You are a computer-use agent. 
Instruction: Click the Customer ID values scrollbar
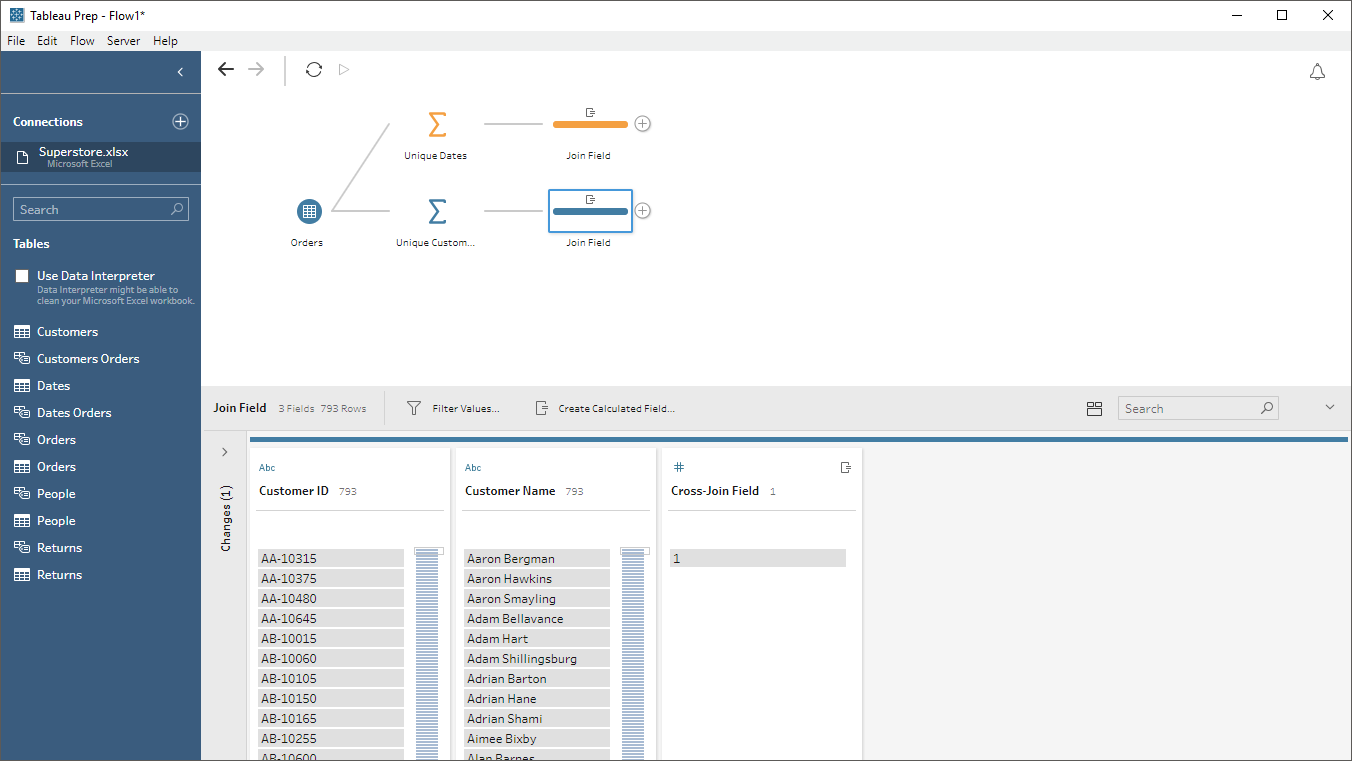click(x=427, y=654)
